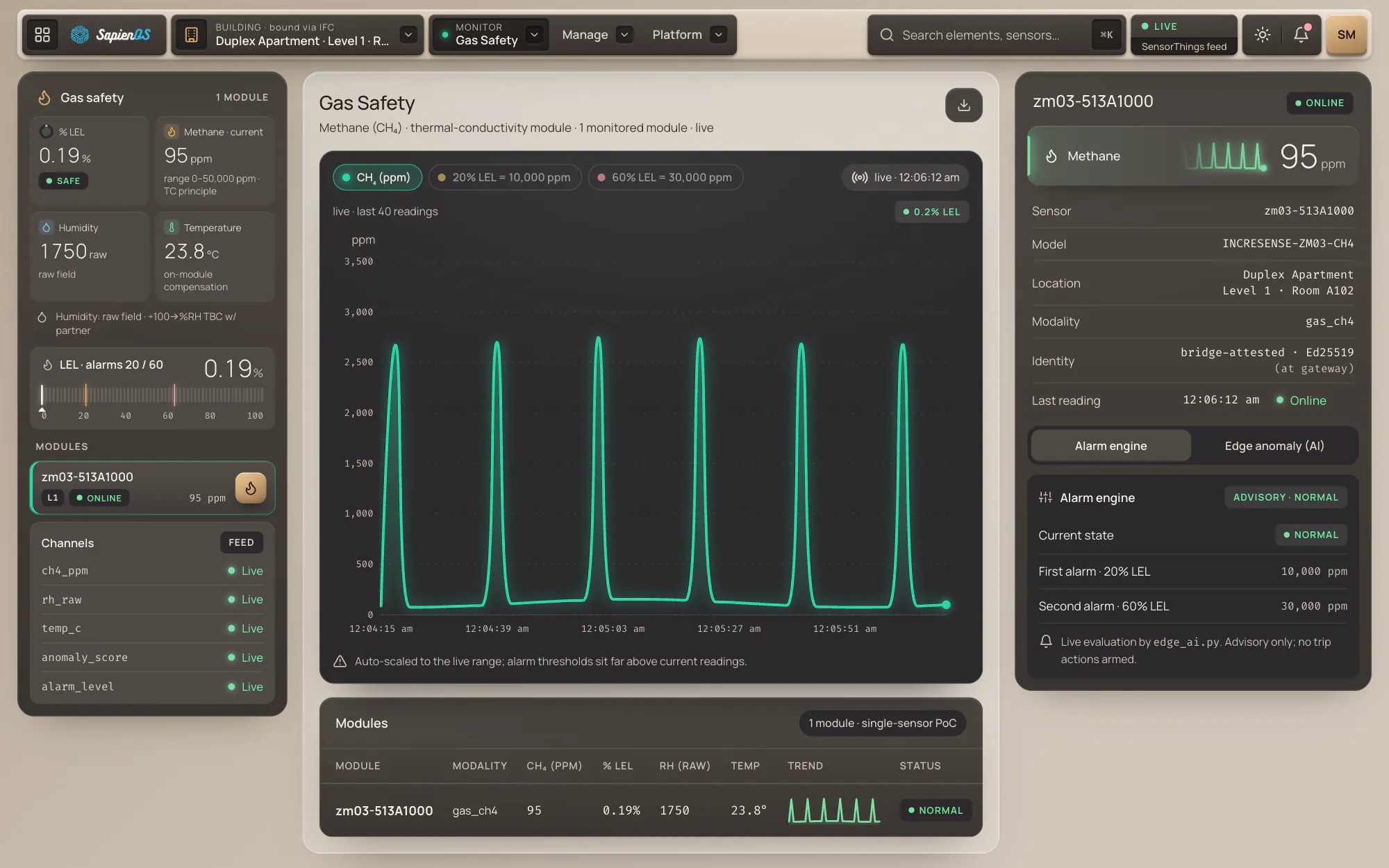
Task: Click the 60% marker on LEL gauge
Action: [x=174, y=395]
